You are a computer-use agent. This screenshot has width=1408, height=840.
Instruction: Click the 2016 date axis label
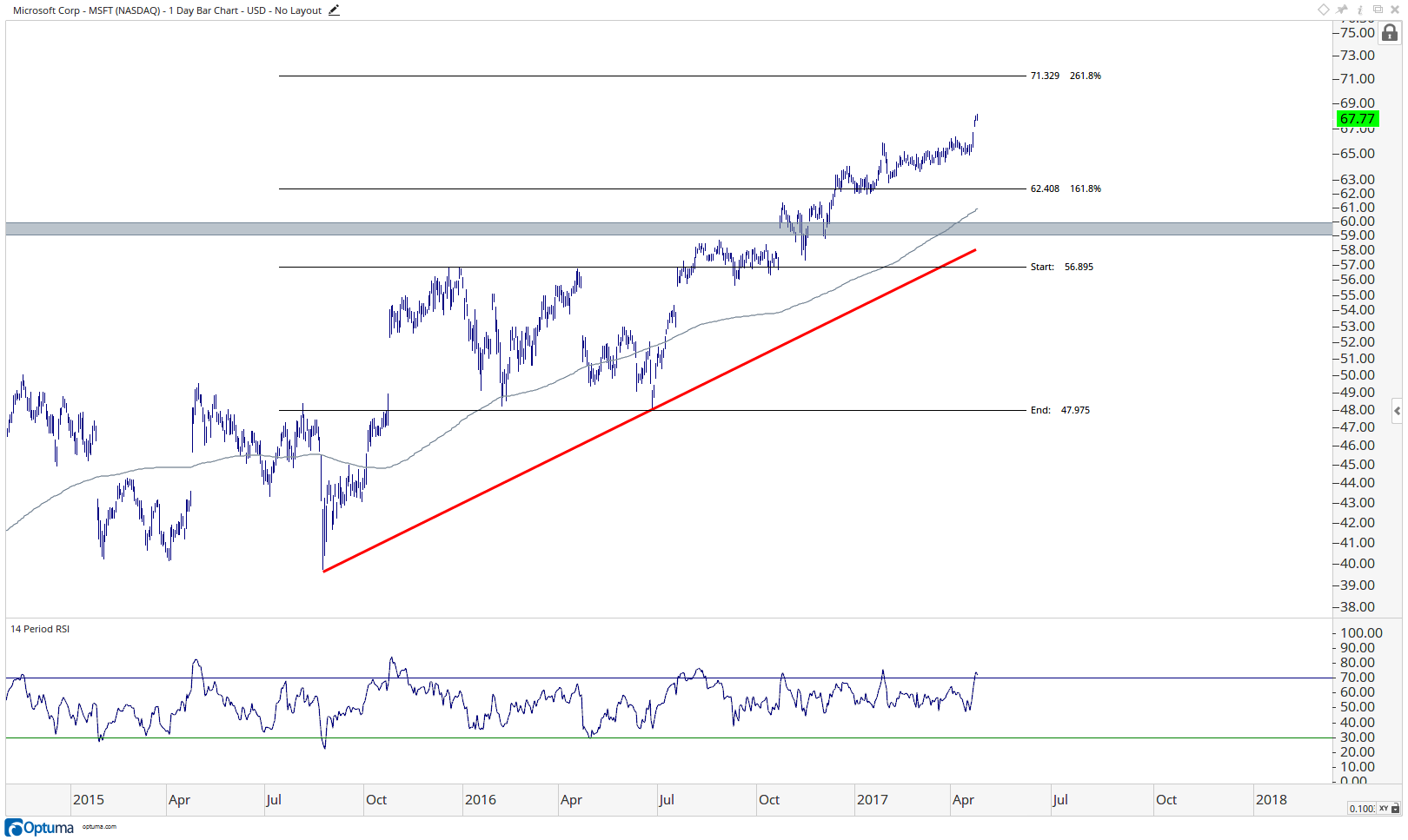[481, 800]
